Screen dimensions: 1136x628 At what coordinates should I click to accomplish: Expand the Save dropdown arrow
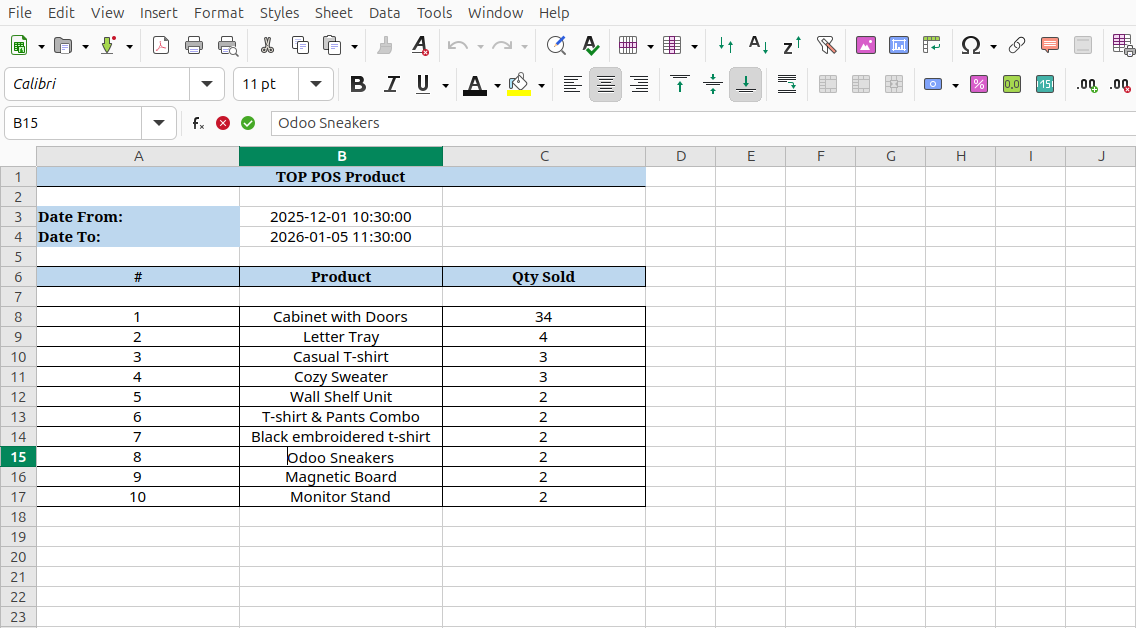pyautogui.click(x=130, y=46)
